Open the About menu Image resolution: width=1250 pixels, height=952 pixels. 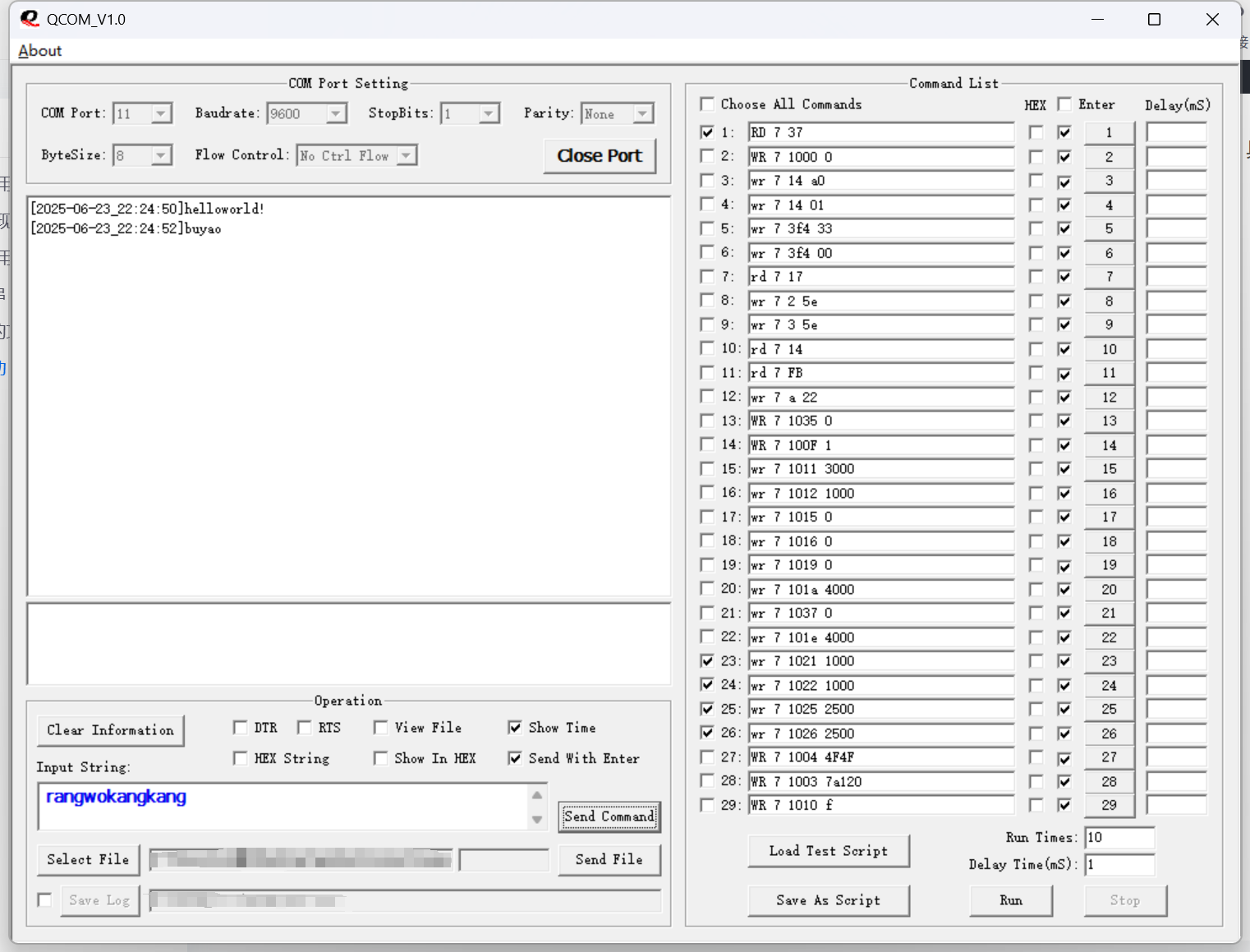39,50
